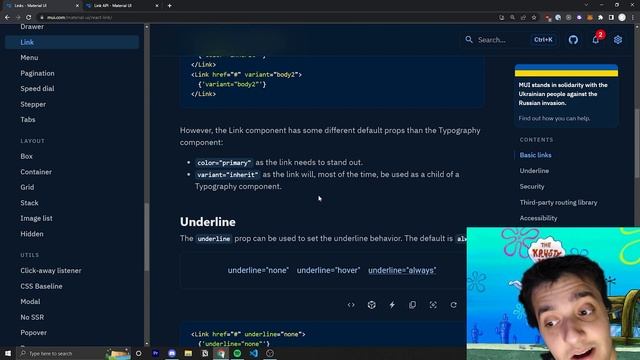Open Popover utils page

click(x=33, y=333)
